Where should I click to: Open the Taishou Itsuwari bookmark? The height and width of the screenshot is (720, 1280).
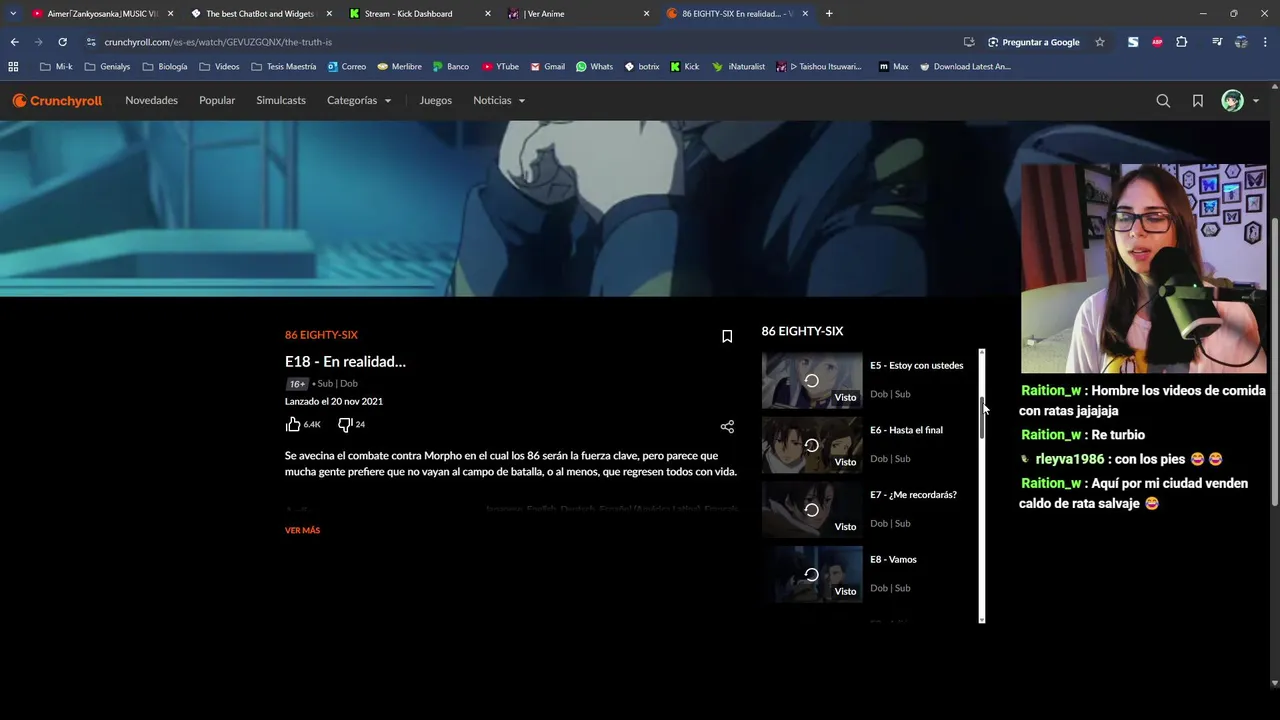tap(819, 67)
